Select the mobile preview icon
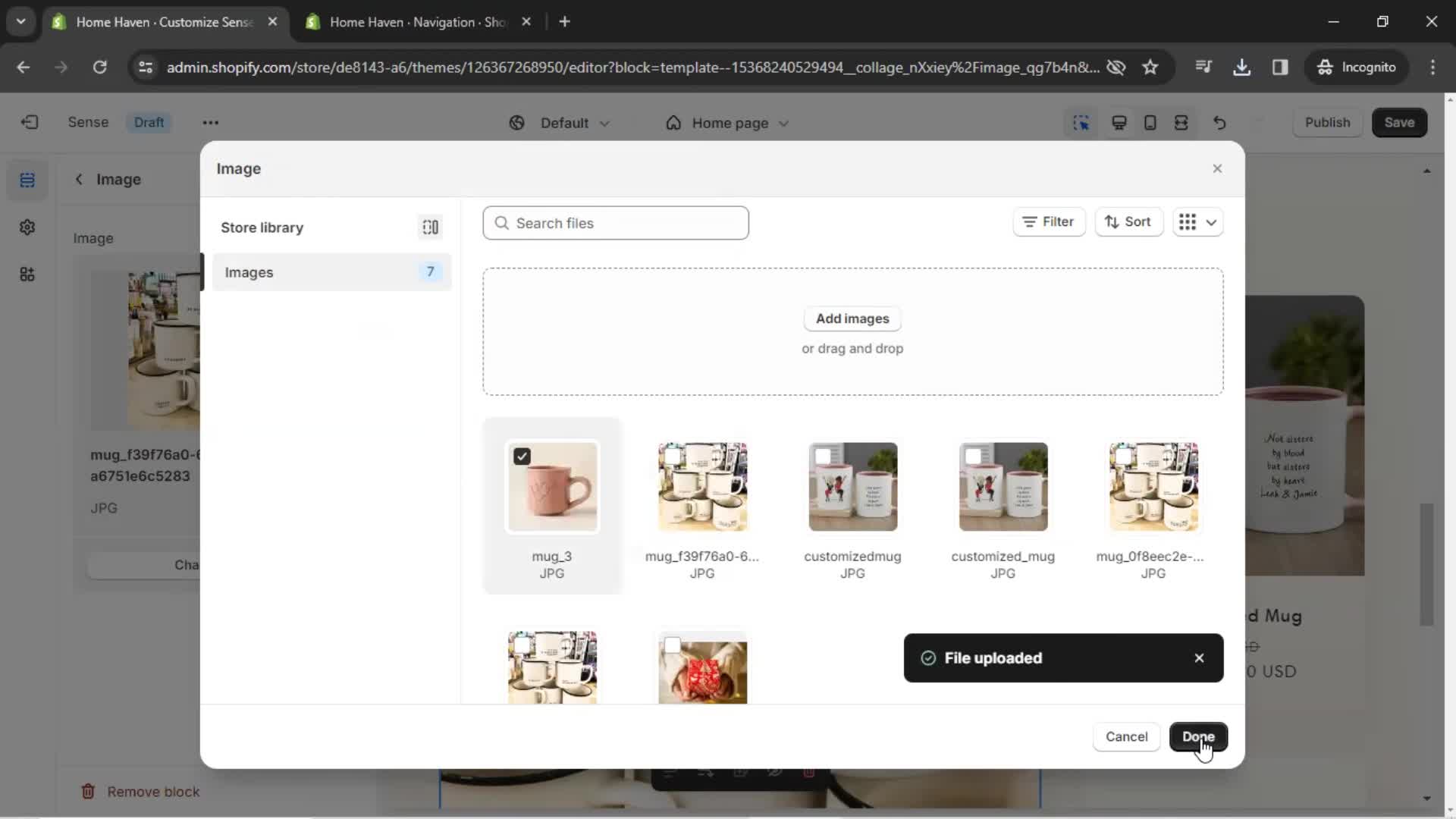The image size is (1456, 819). (1151, 122)
